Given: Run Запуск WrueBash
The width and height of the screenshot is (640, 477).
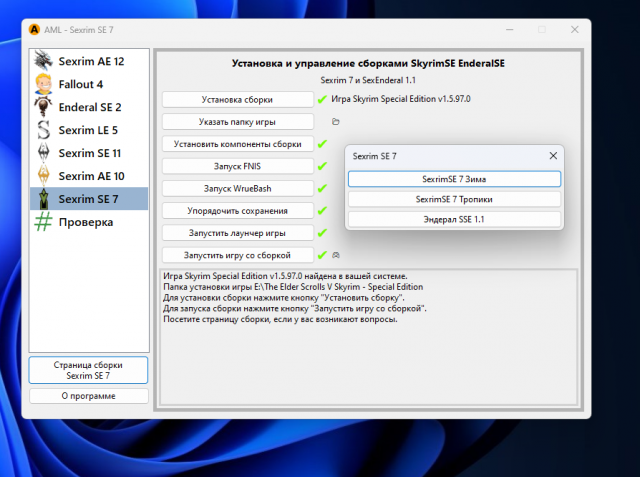Looking at the screenshot, I should (237, 188).
